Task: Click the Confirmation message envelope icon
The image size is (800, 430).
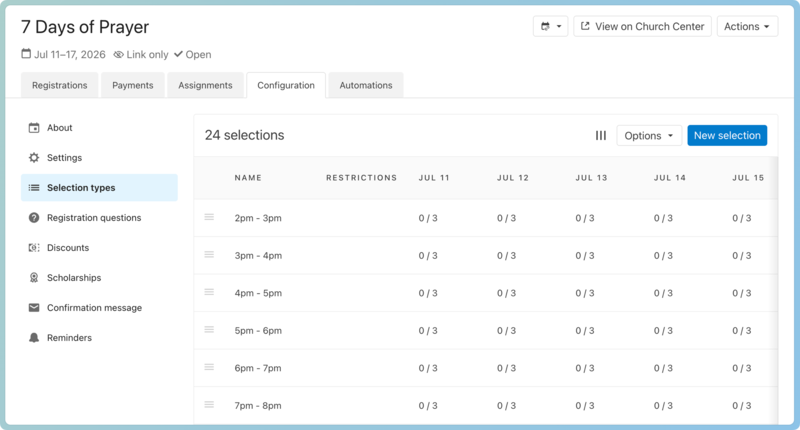Action: [34, 308]
